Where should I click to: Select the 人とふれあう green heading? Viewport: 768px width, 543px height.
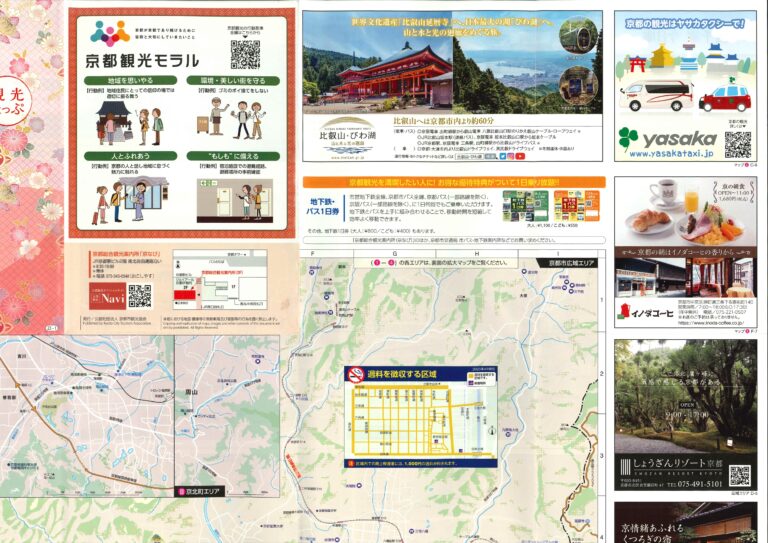point(123,156)
